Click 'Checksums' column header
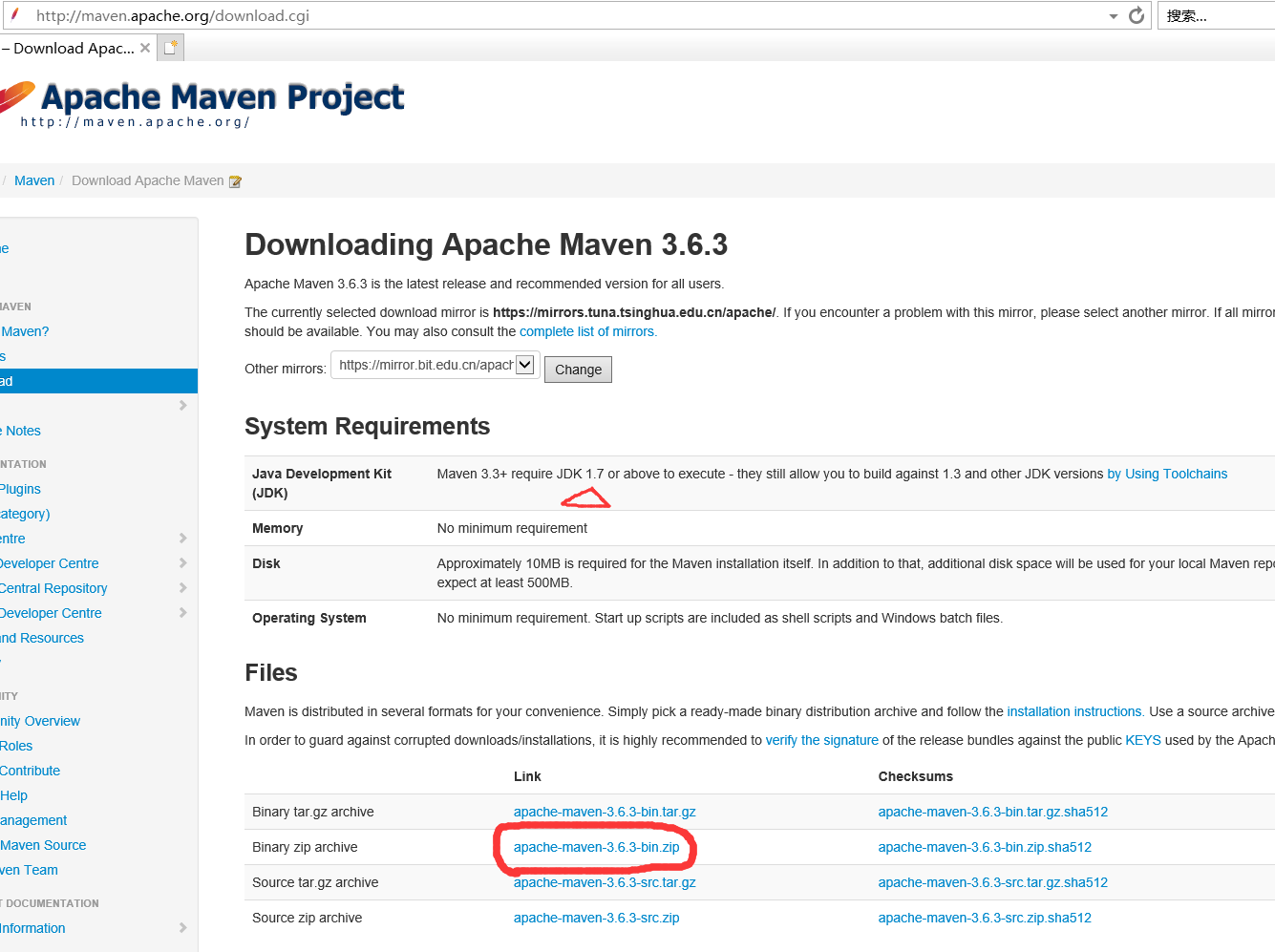1275x952 pixels. [915, 776]
